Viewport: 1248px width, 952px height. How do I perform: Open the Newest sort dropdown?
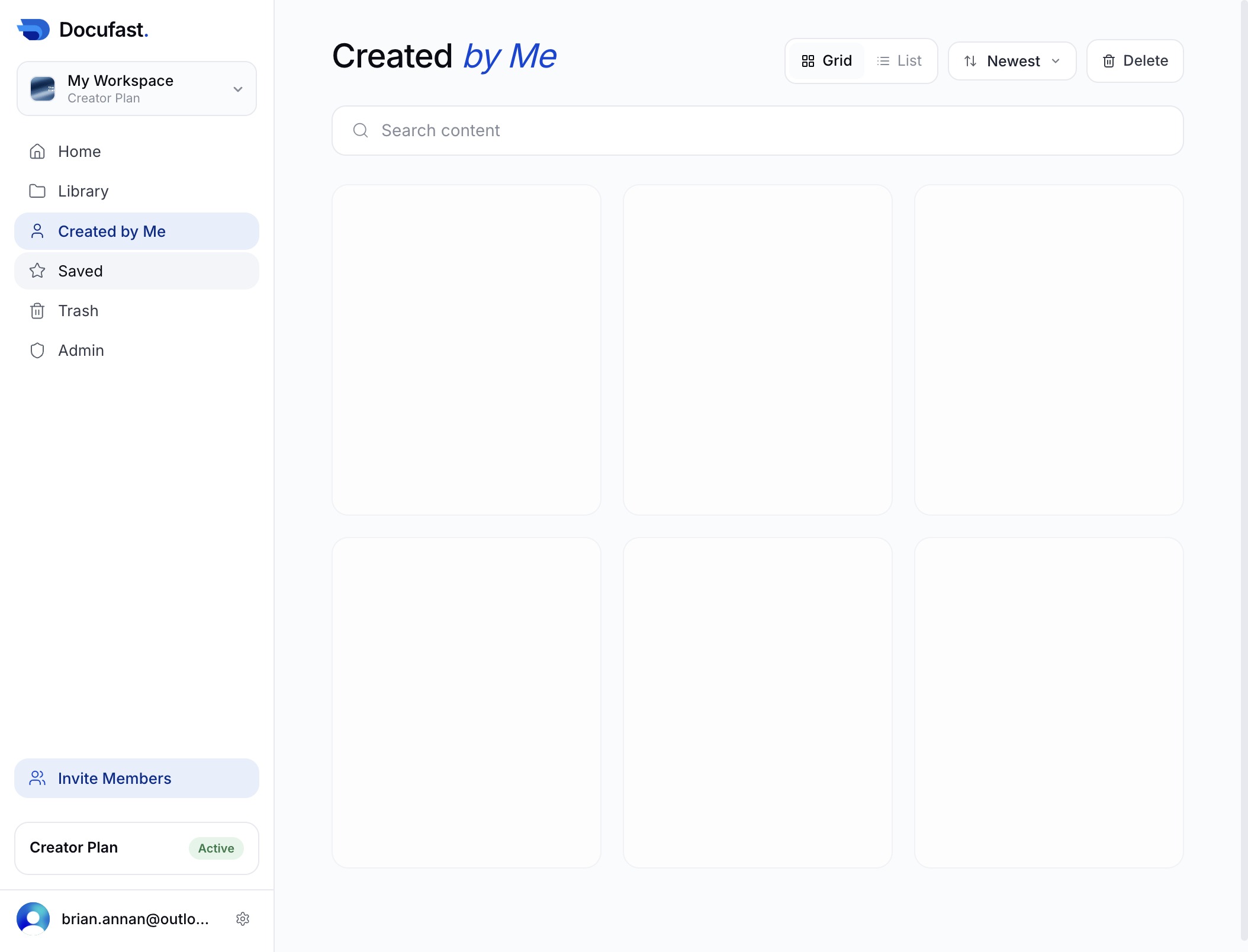pyautogui.click(x=1012, y=61)
